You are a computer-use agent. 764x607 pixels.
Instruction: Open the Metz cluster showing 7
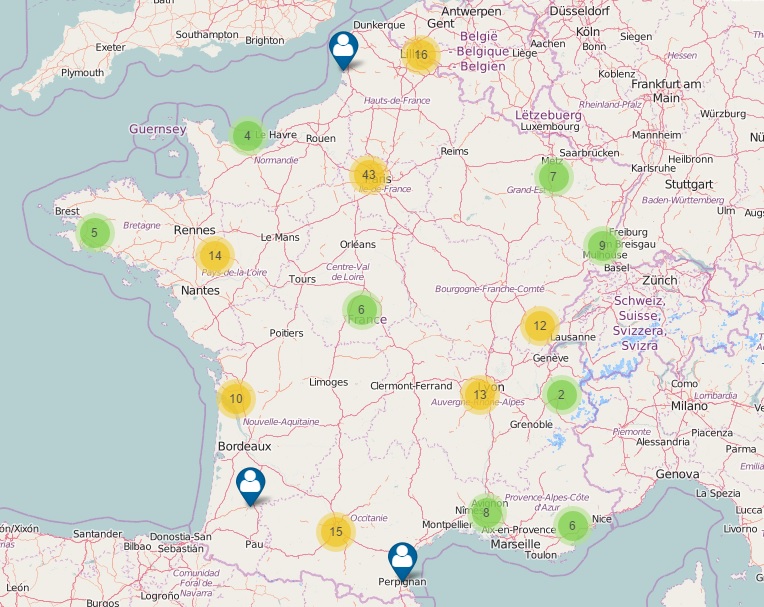click(x=553, y=176)
